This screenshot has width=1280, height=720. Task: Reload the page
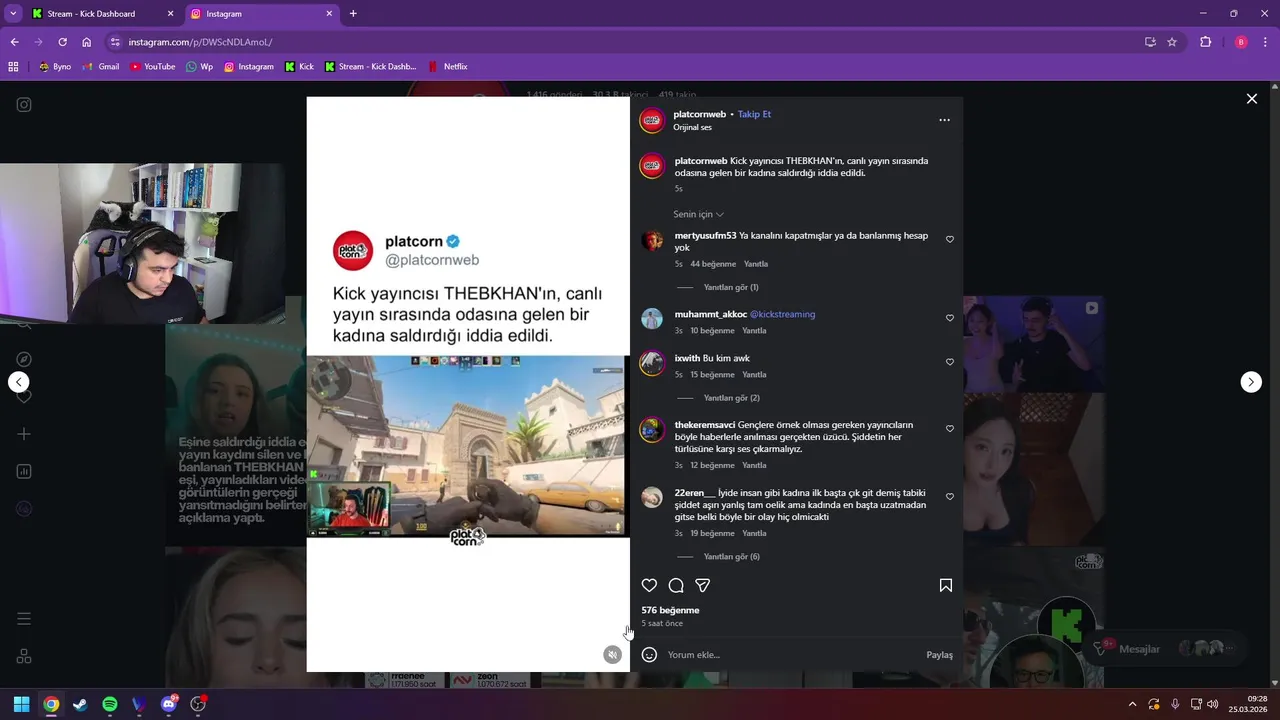coord(62,42)
